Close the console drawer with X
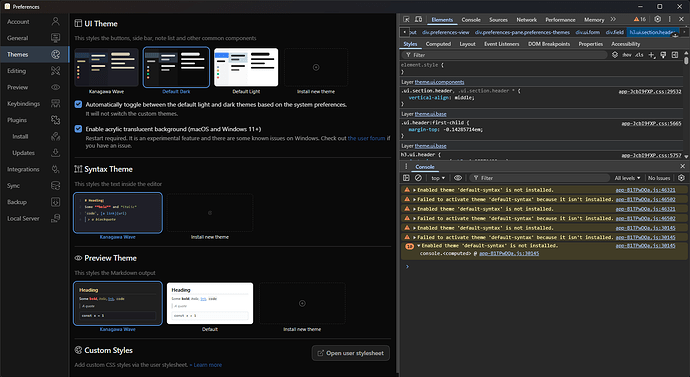This screenshot has height=377, width=690. click(683, 166)
